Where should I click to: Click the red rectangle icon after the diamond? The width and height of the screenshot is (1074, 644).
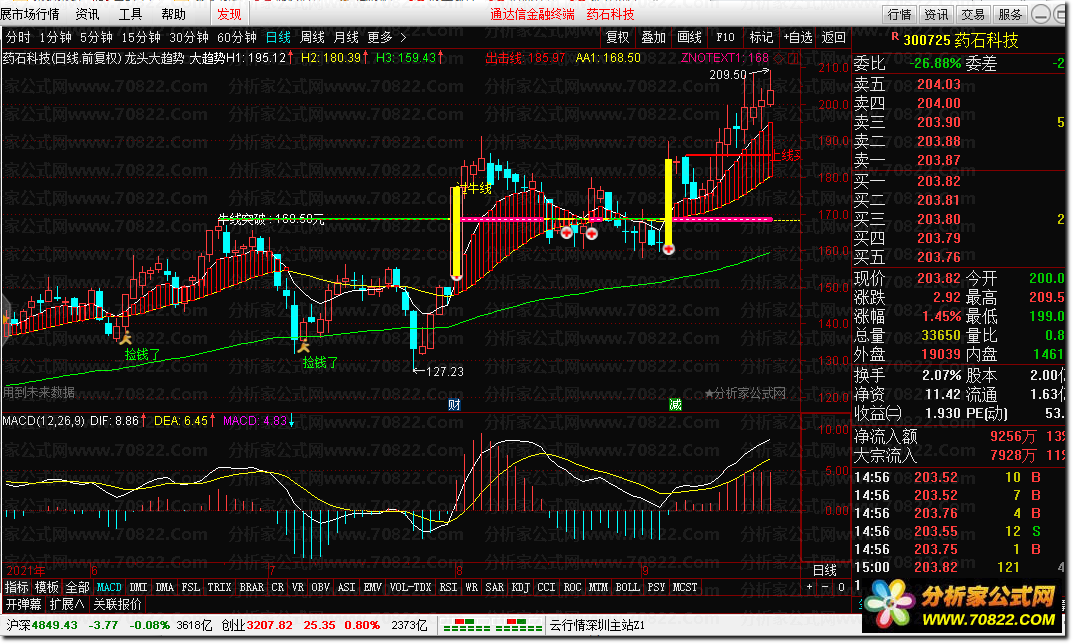click(793, 58)
